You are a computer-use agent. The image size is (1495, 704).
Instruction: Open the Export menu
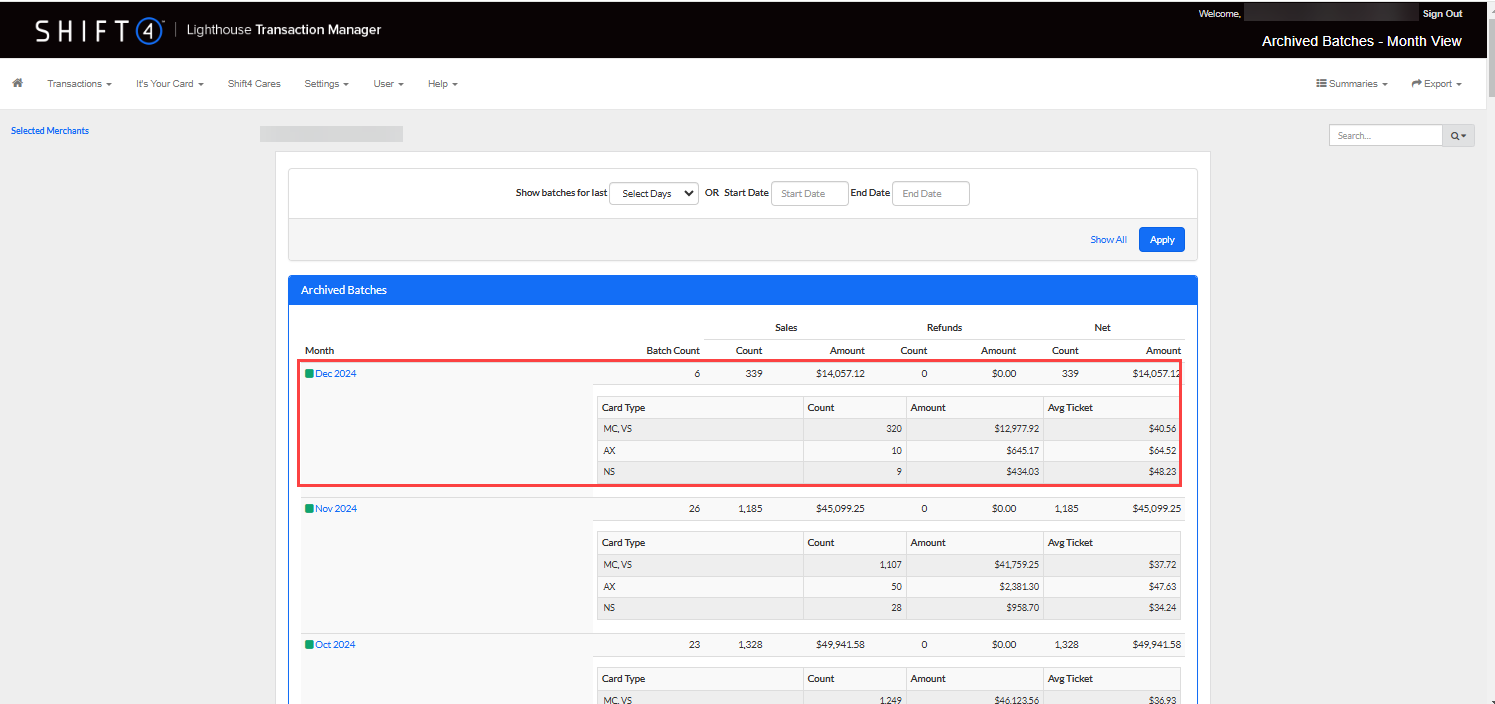1436,84
